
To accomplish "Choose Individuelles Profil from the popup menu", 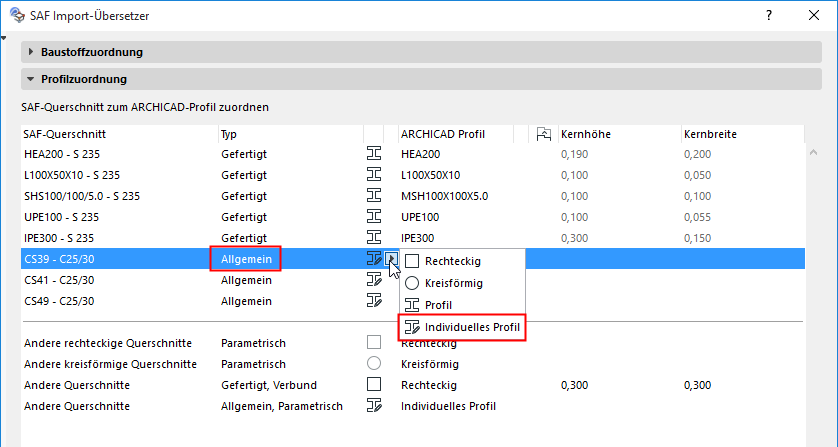I will pyautogui.click(x=462, y=327).
